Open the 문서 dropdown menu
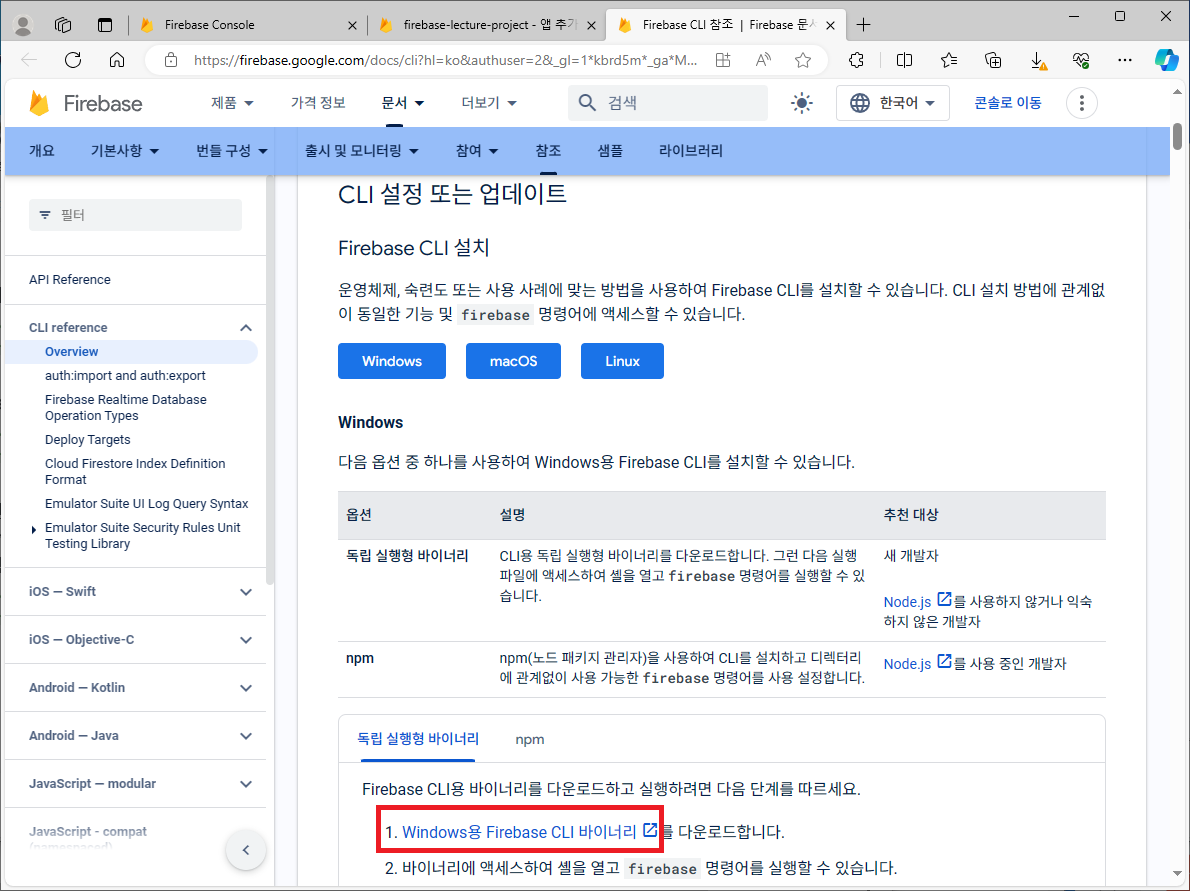Image resolution: width=1190 pixels, height=891 pixels. [x=402, y=102]
